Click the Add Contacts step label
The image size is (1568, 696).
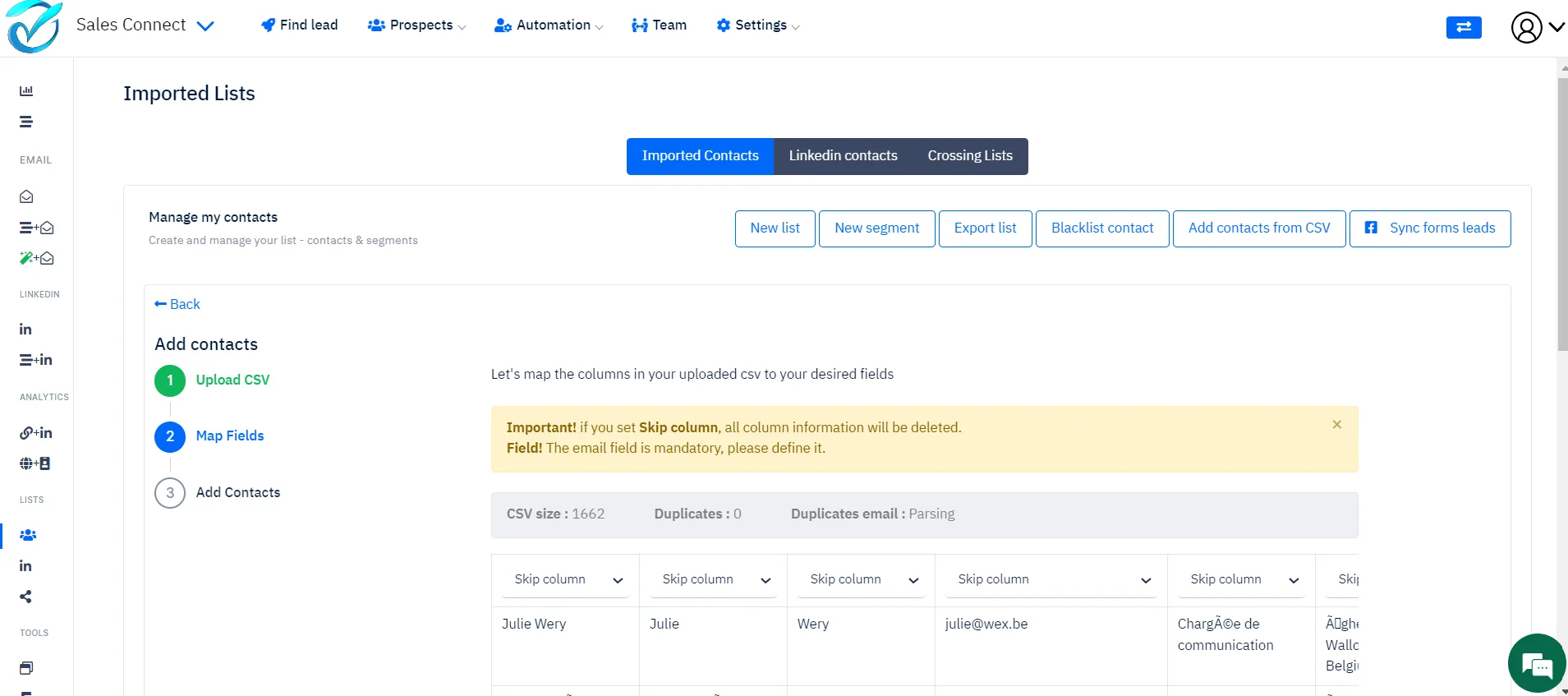point(238,492)
